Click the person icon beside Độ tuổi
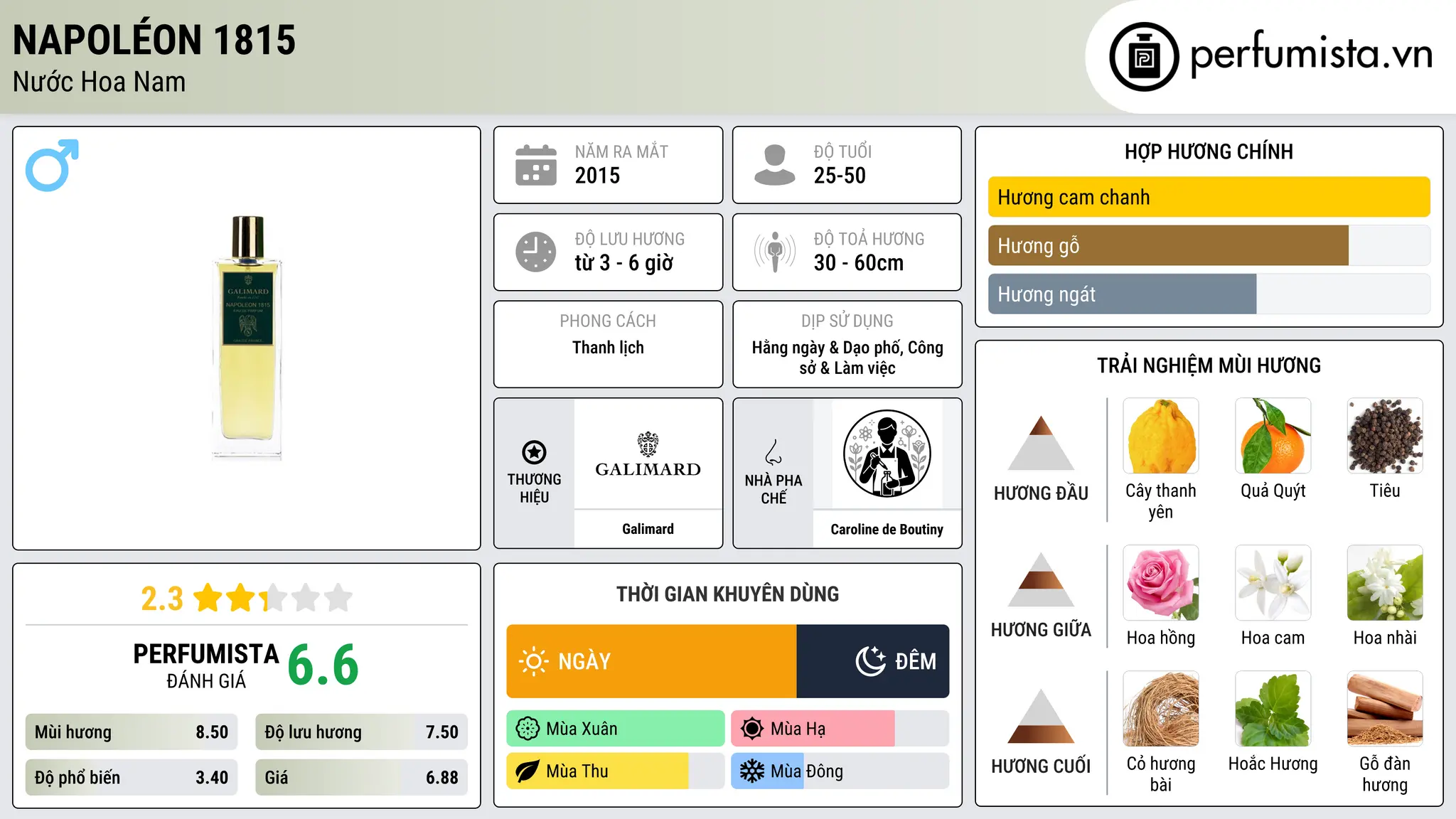The height and width of the screenshot is (819, 1456). tap(774, 165)
